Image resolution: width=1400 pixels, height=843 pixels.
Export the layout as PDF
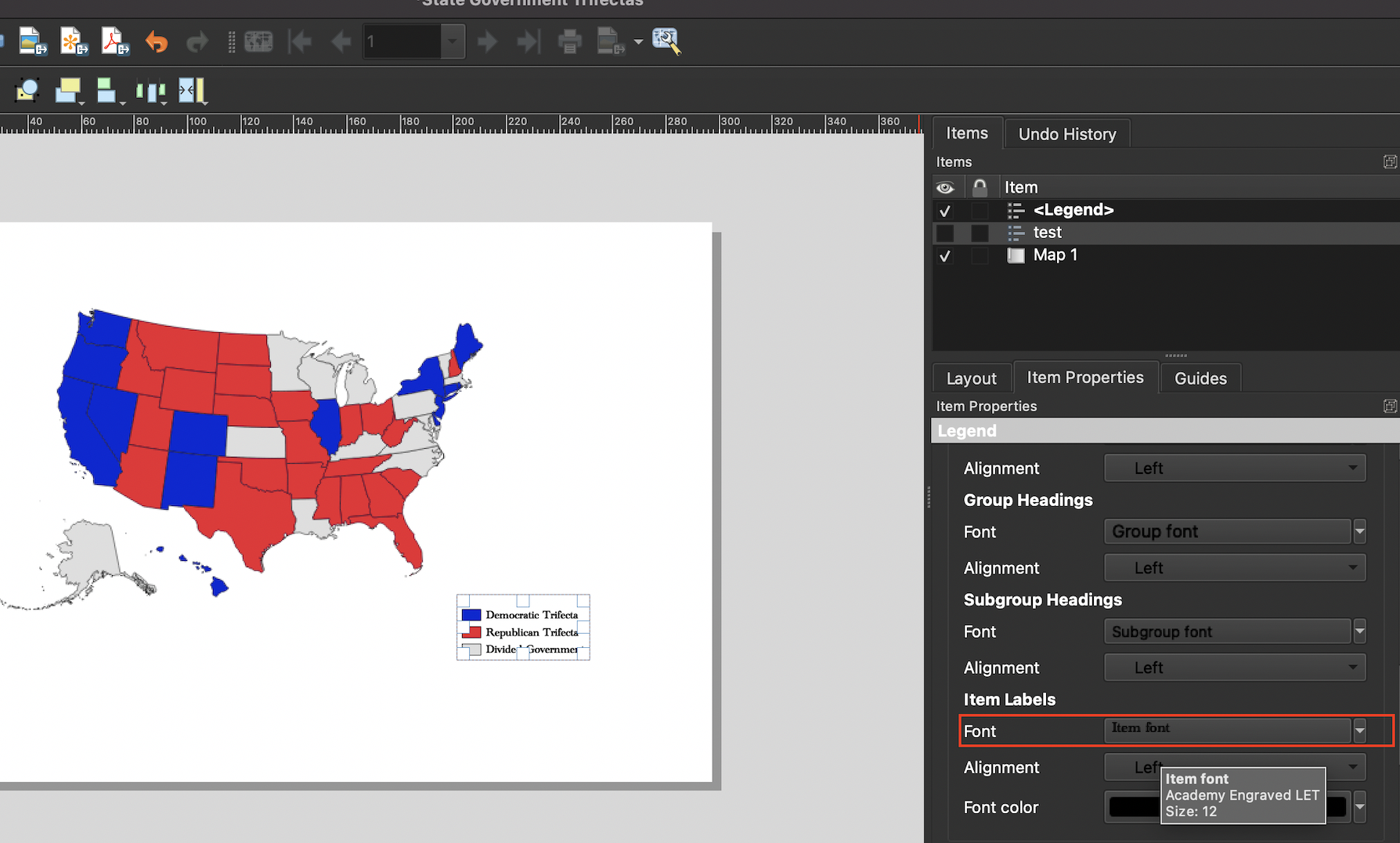[115, 41]
